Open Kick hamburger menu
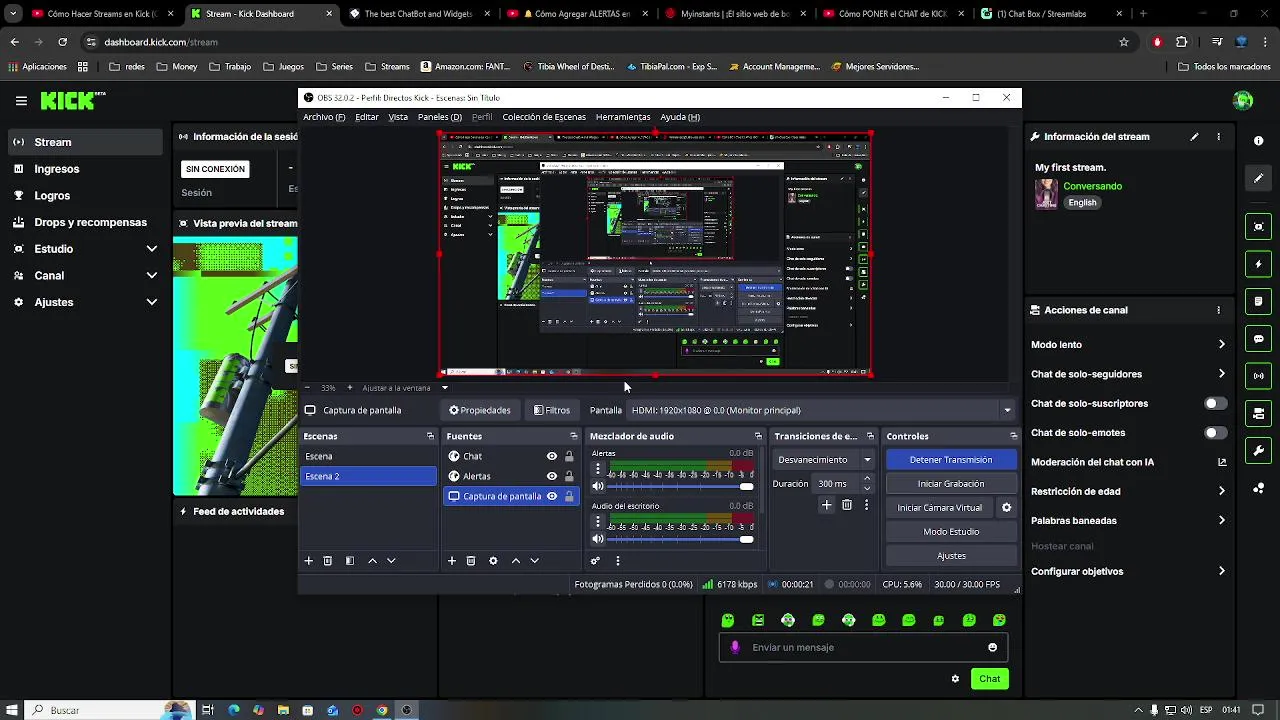Viewport: 1280px width, 720px height. tap(21, 101)
